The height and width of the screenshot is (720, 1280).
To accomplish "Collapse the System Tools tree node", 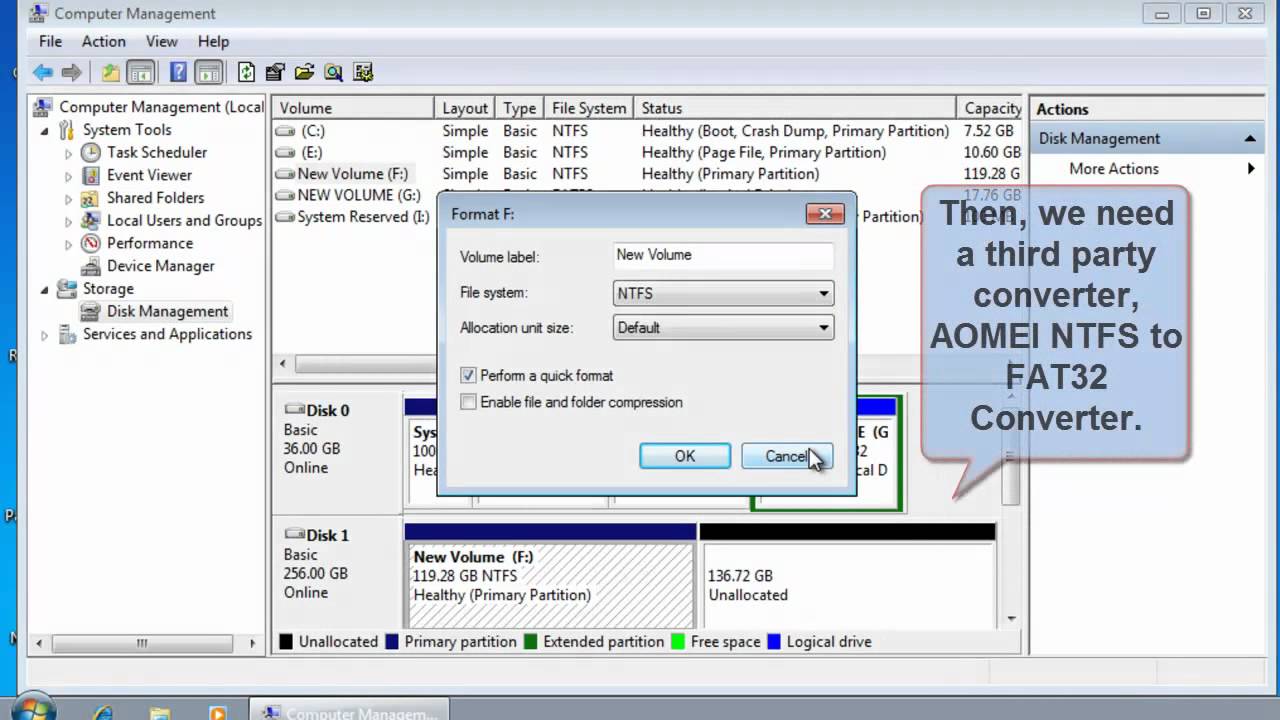I will click(44, 130).
